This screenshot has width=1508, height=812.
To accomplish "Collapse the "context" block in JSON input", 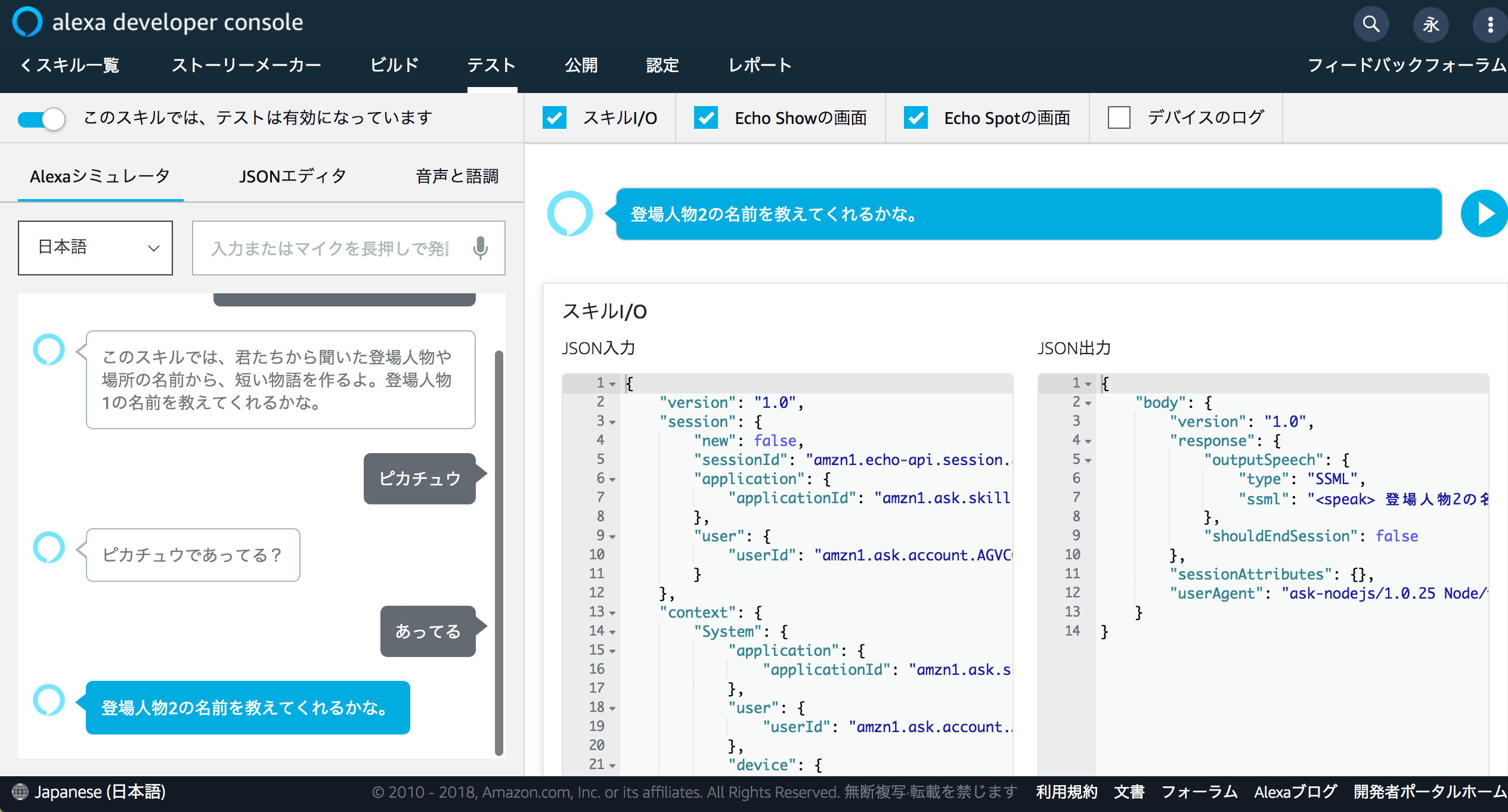I will pyautogui.click(x=612, y=613).
